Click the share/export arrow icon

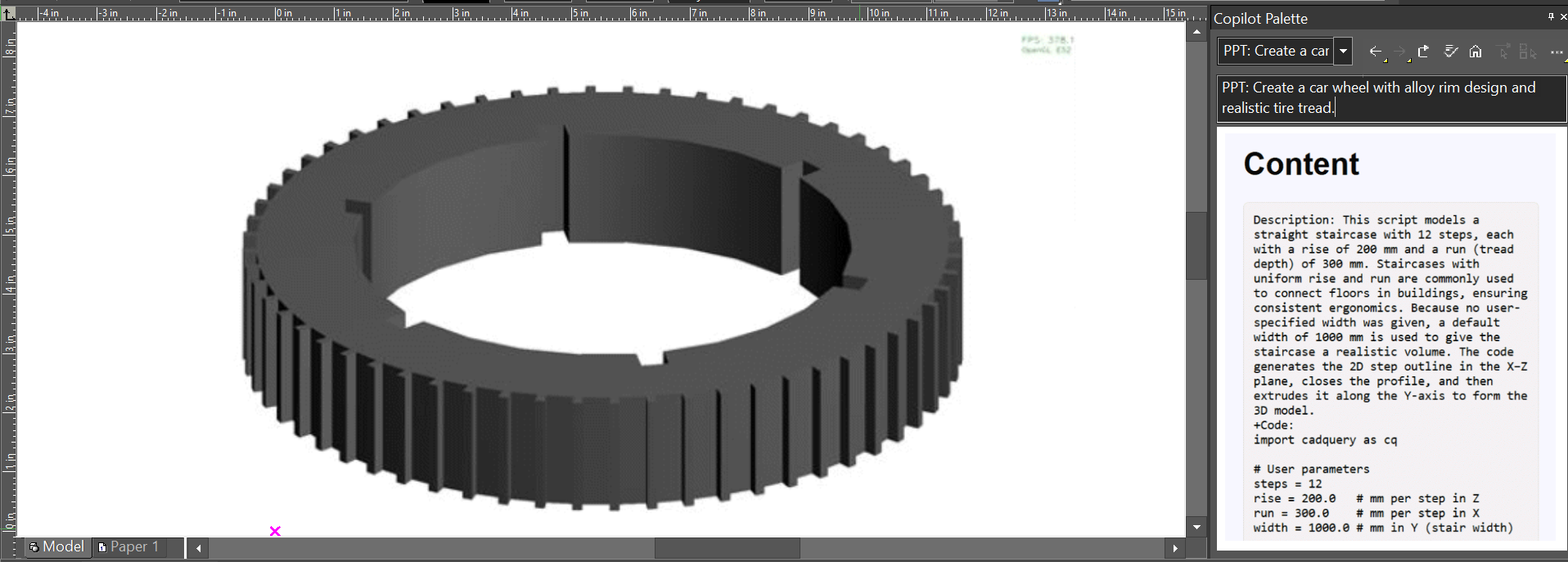coord(1424,52)
